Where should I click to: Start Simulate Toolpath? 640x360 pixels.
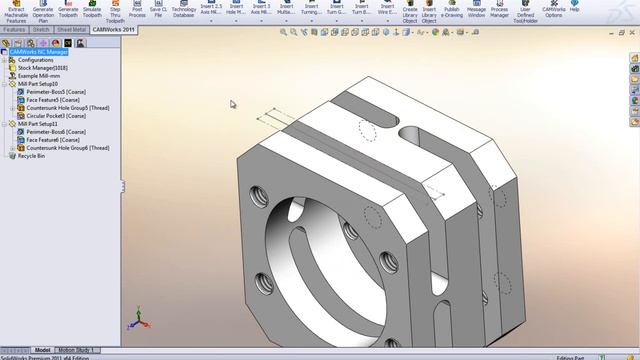coord(92,9)
